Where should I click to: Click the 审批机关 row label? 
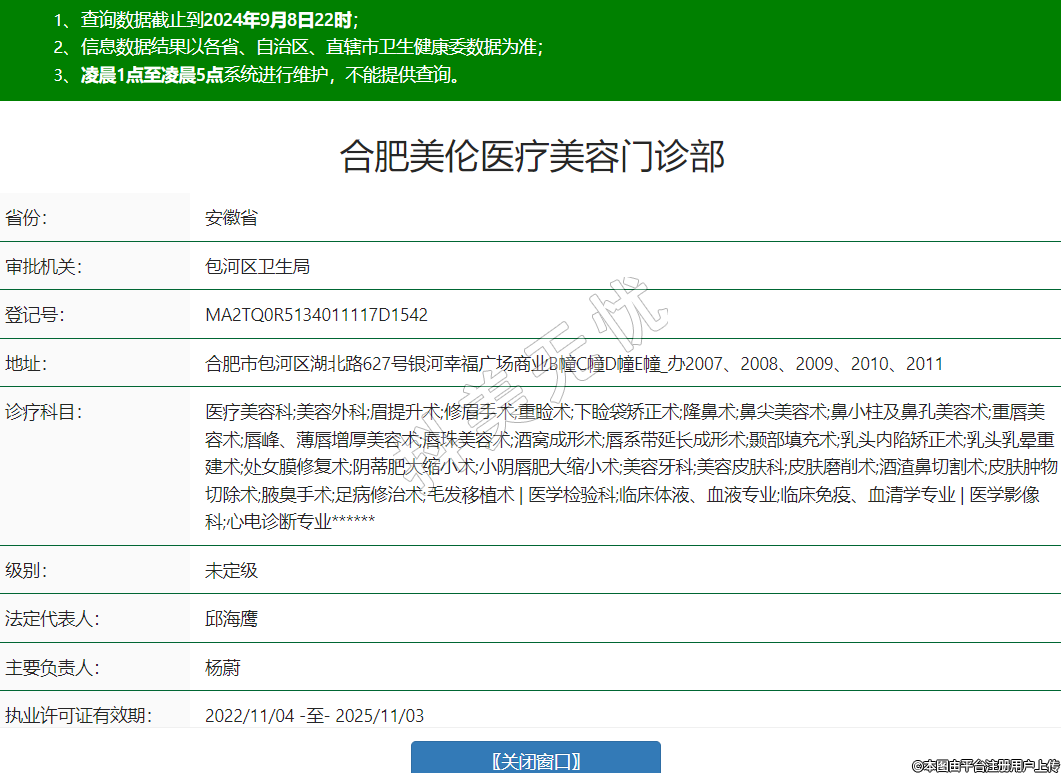pos(43,266)
